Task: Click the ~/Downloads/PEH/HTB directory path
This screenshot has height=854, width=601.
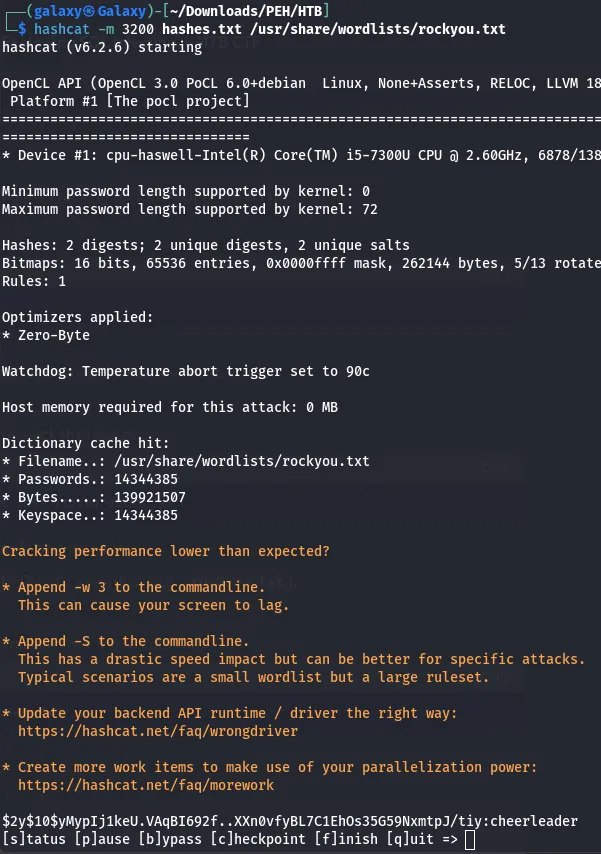Action: (247, 11)
